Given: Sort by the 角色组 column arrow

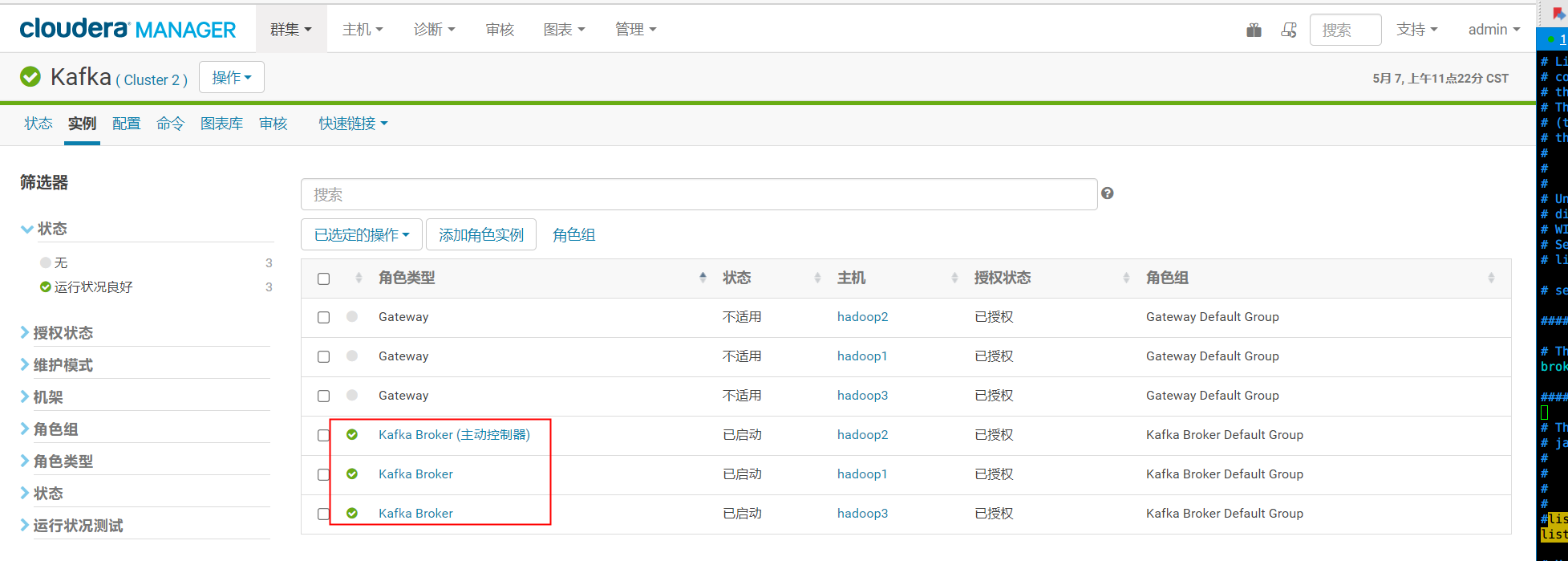Looking at the screenshot, I should coord(1491,278).
